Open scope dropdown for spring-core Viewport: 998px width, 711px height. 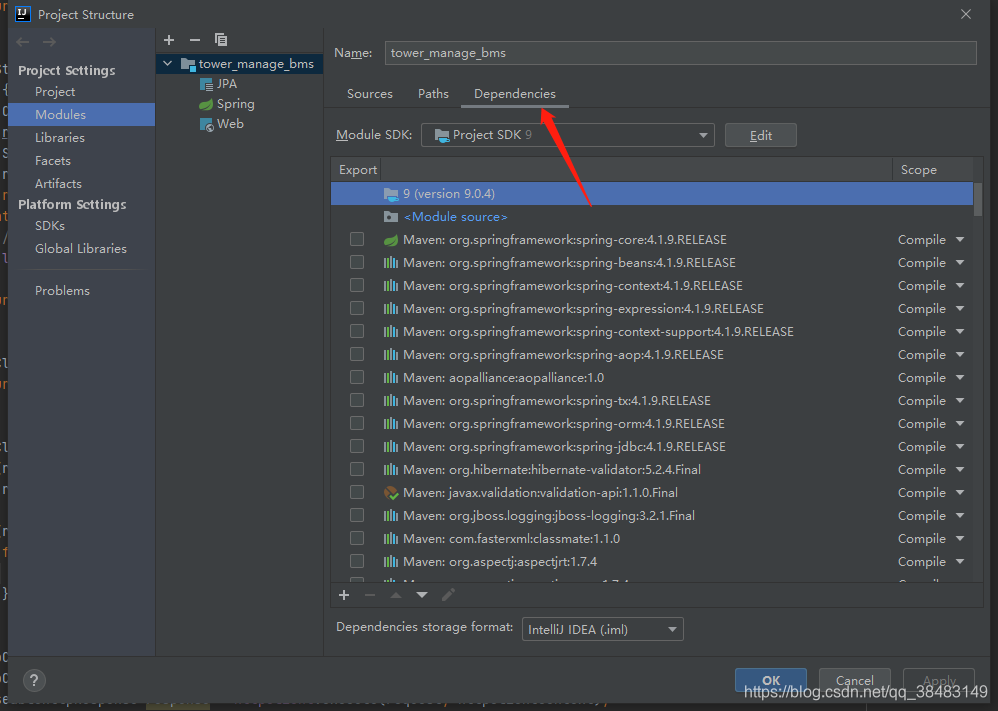click(960, 240)
